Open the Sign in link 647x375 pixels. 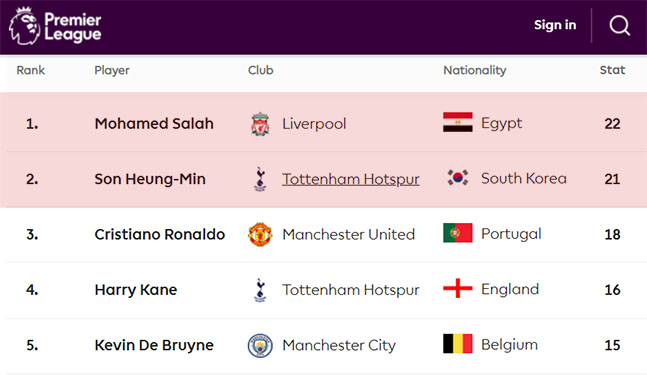coord(555,25)
